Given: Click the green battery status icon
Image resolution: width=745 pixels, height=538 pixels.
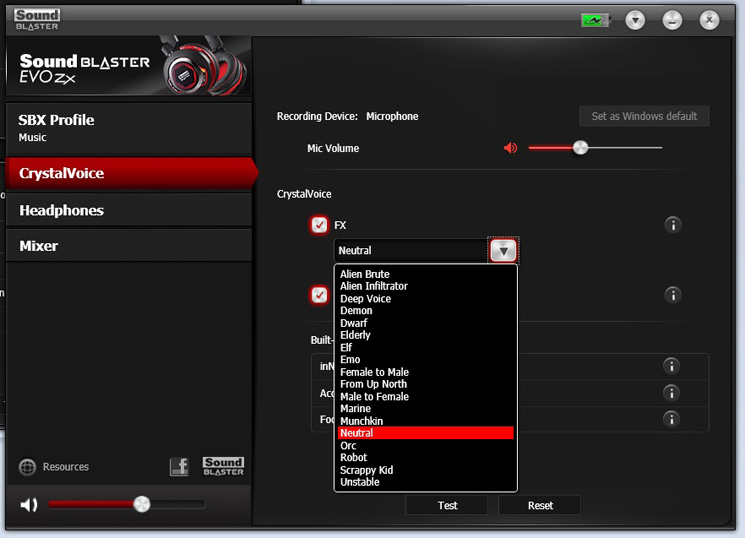Looking at the screenshot, I should (x=595, y=20).
